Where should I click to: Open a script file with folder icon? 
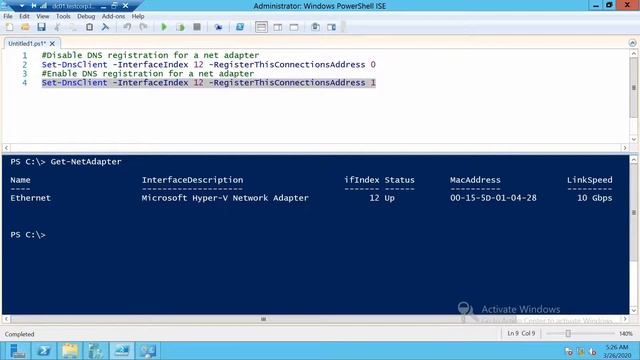click(x=25, y=27)
